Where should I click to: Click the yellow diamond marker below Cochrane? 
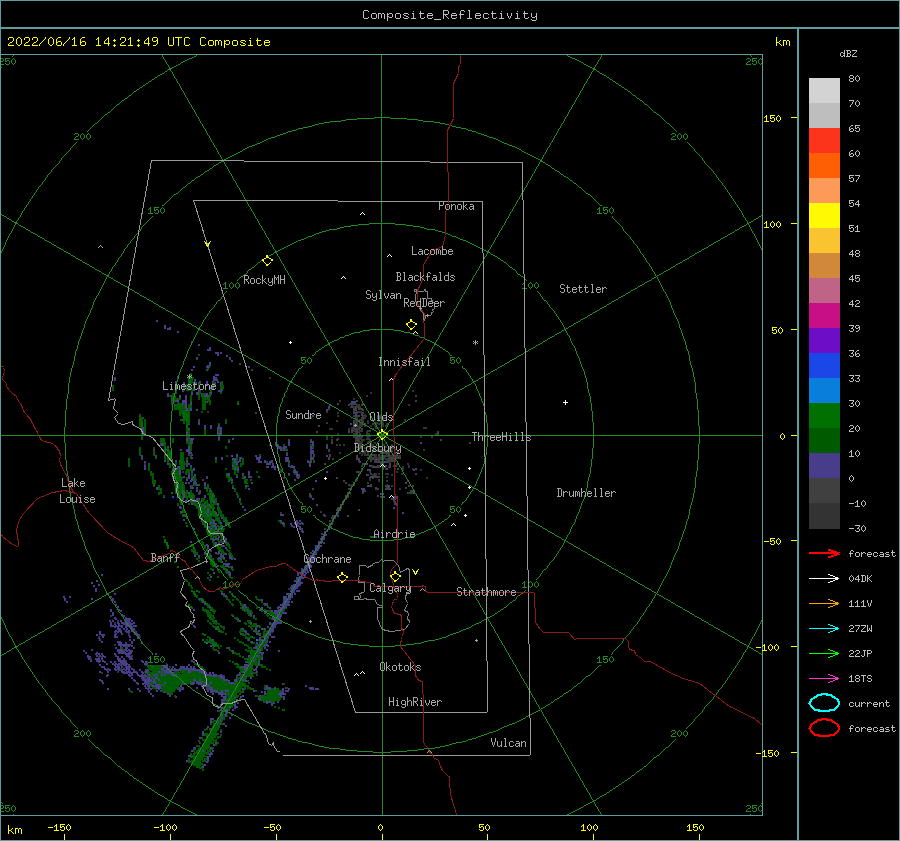coord(342,577)
